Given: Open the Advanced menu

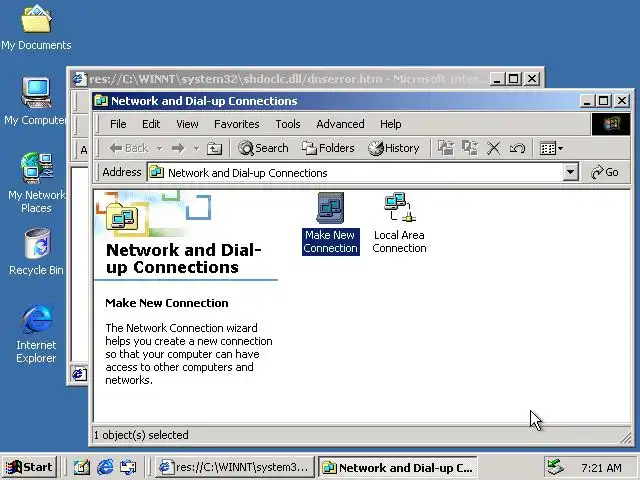Looking at the screenshot, I should [340, 124].
